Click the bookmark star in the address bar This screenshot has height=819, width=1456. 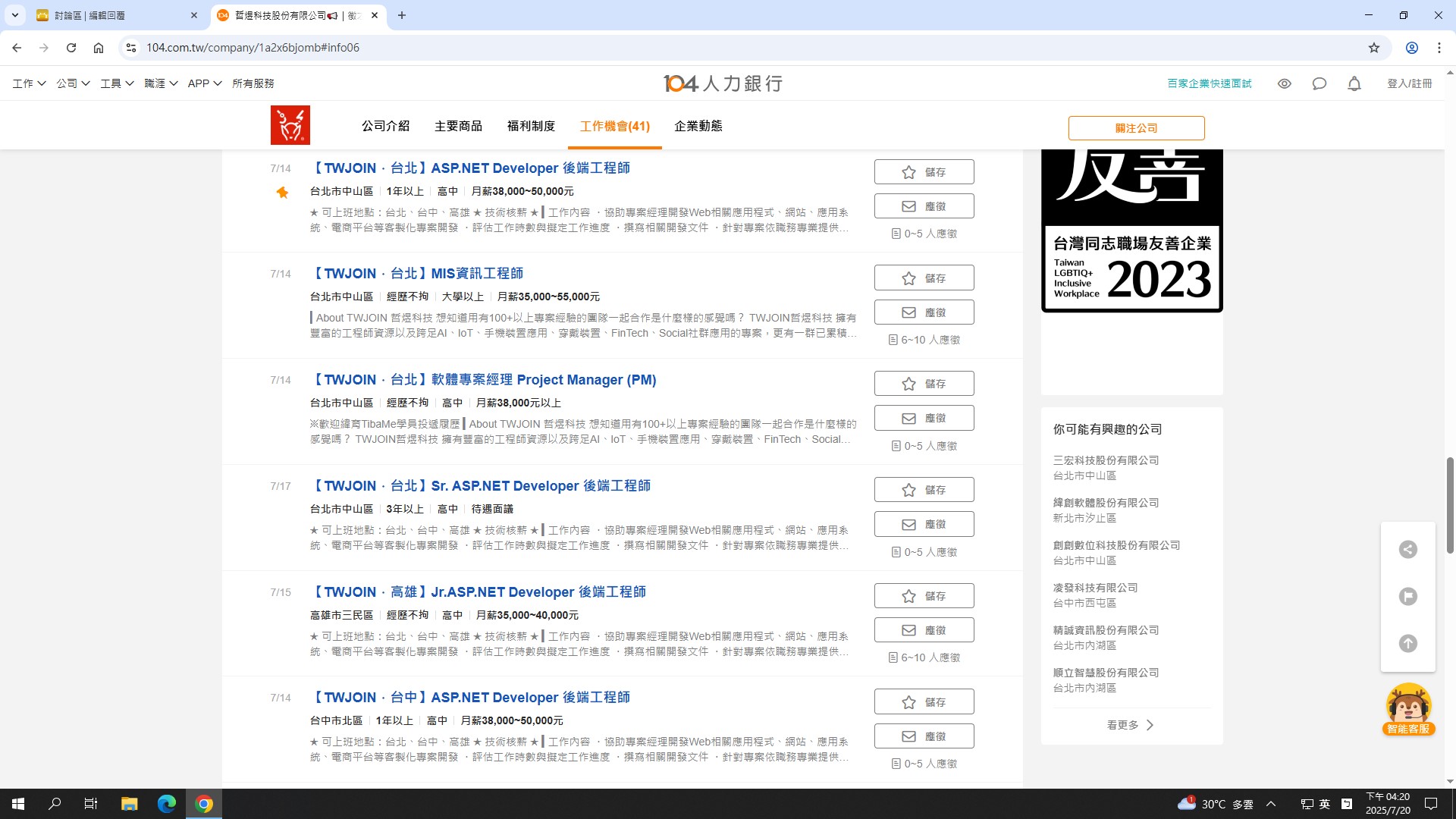click(x=1373, y=47)
